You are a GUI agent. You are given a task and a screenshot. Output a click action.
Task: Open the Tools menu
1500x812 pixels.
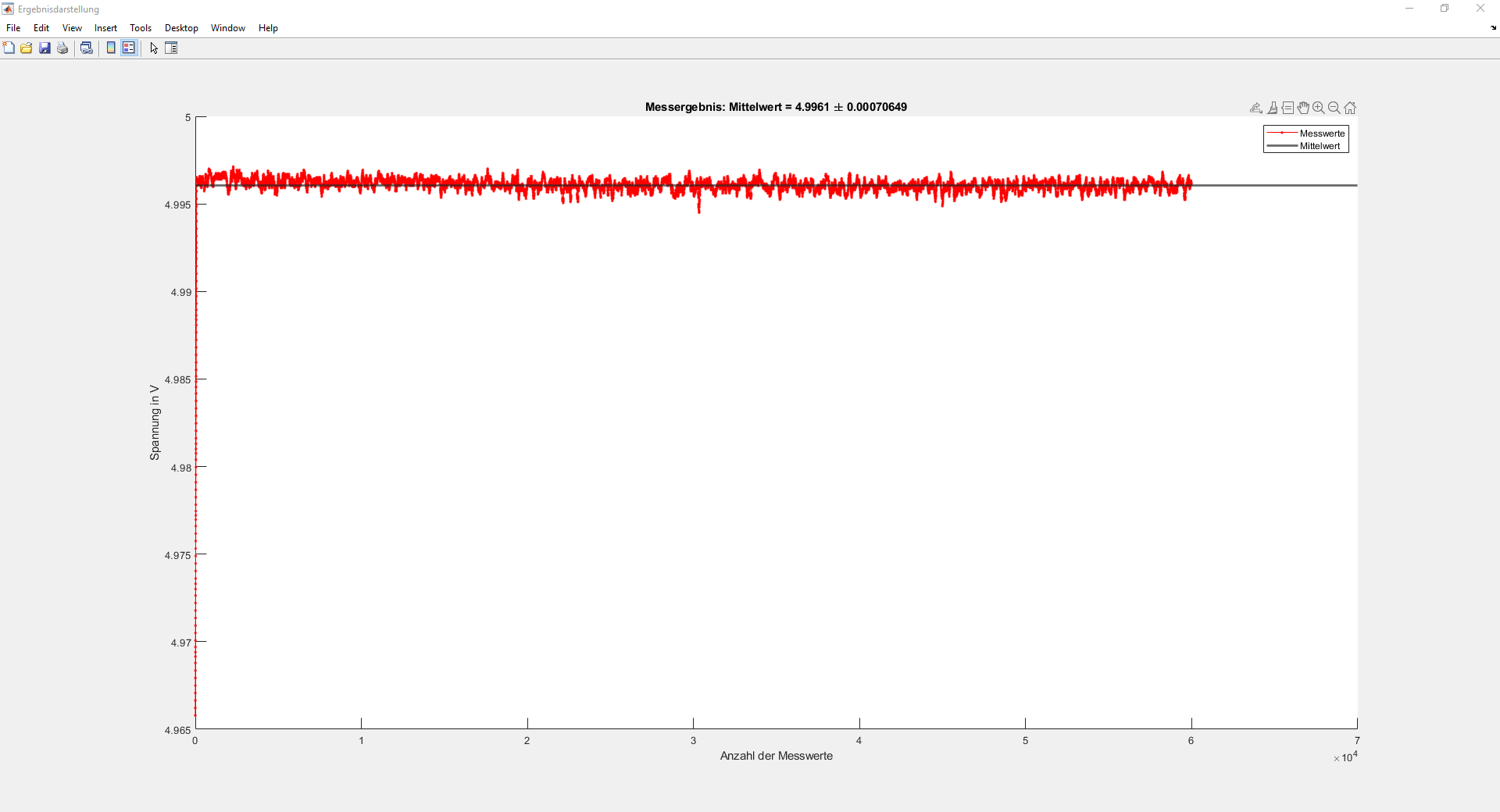141,28
